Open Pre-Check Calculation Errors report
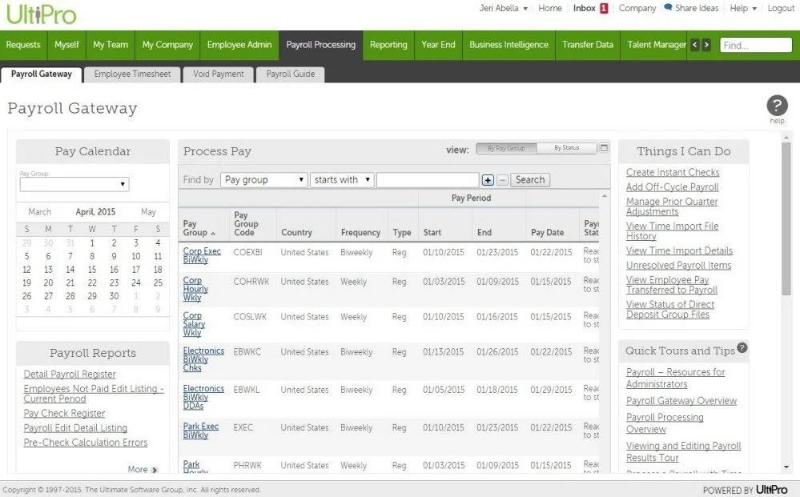Image resolution: width=800 pixels, height=497 pixels. [85, 443]
